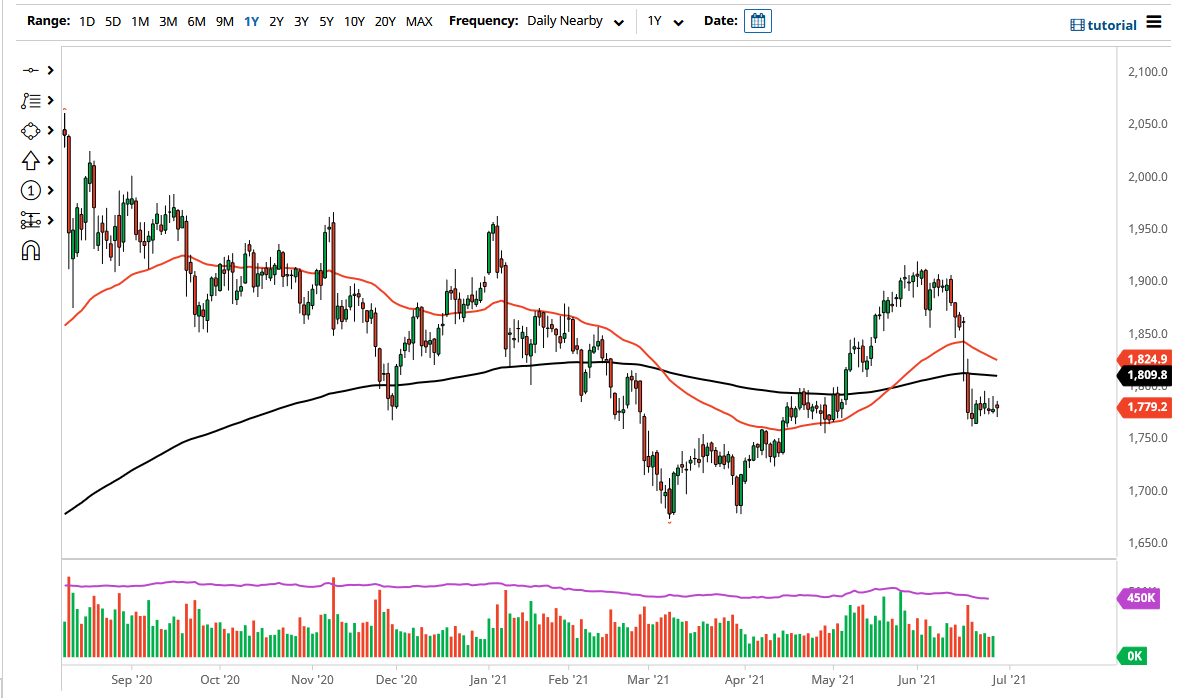Screen dimensions: 1177x698
Task: Select the 6M range
Action: pyautogui.click(x=196, y=22)
